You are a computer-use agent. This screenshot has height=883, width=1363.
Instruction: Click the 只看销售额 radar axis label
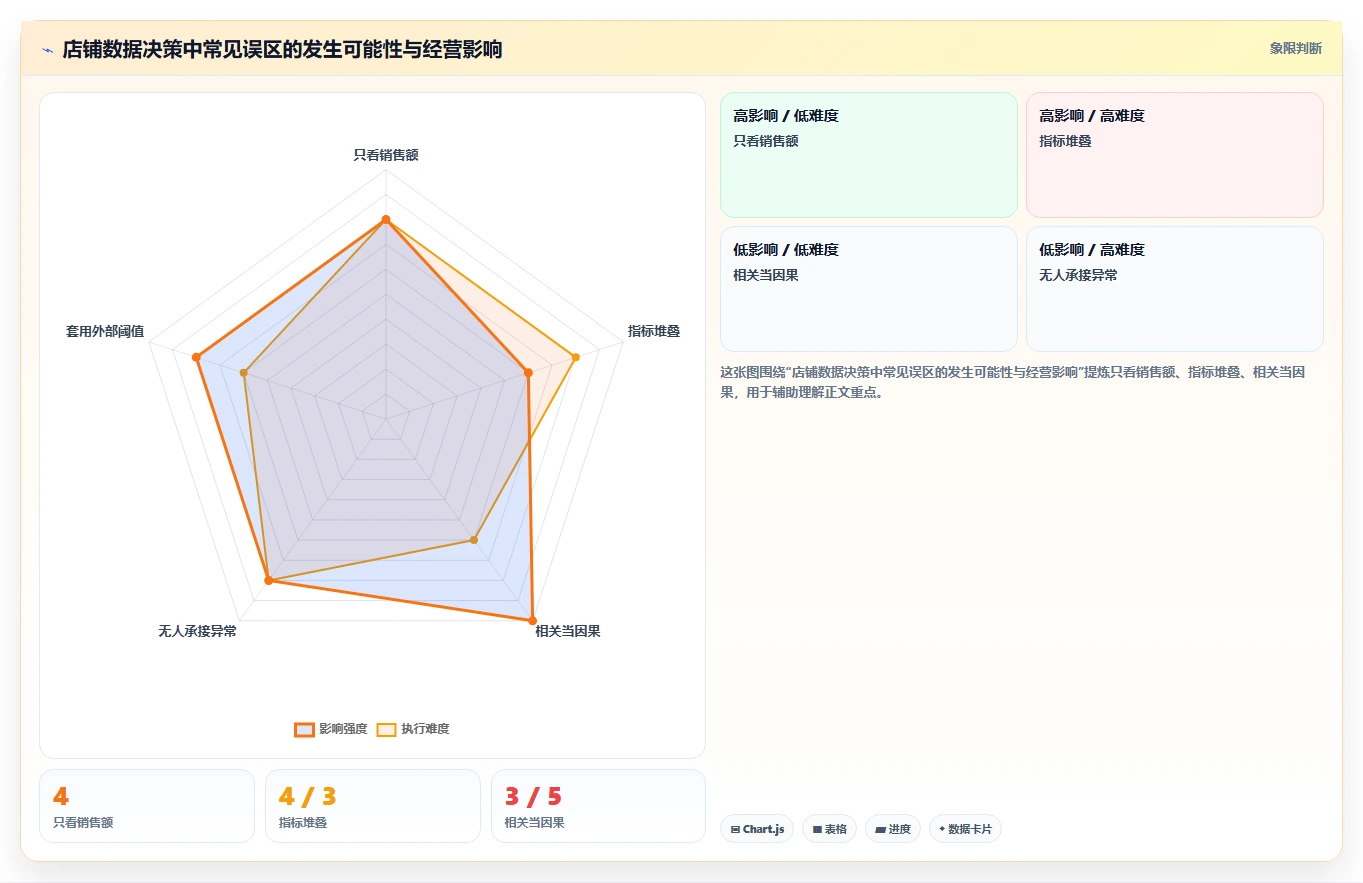pyautogui.click(x=386, y=155)
